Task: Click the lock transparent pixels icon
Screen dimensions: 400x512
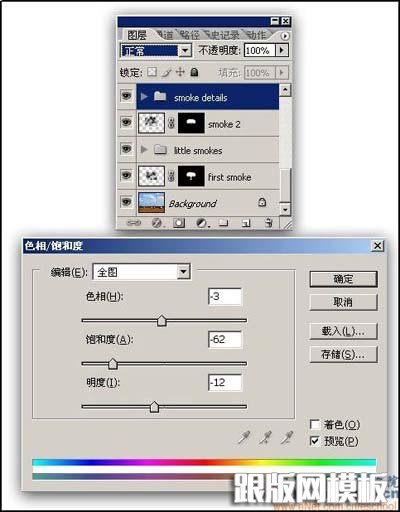Action: 152,72
